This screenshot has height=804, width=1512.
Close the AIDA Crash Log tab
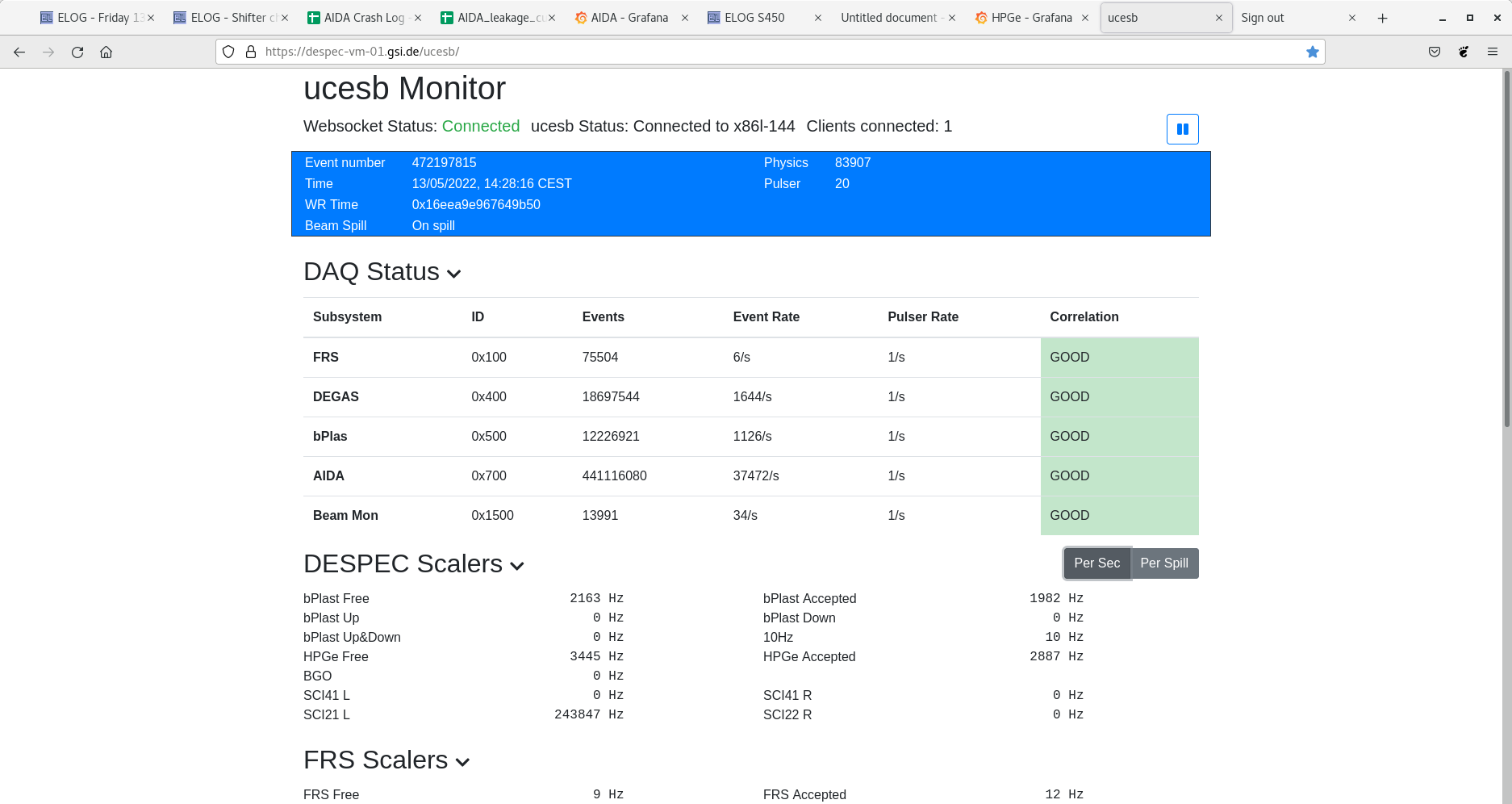(x=418, y=18)
